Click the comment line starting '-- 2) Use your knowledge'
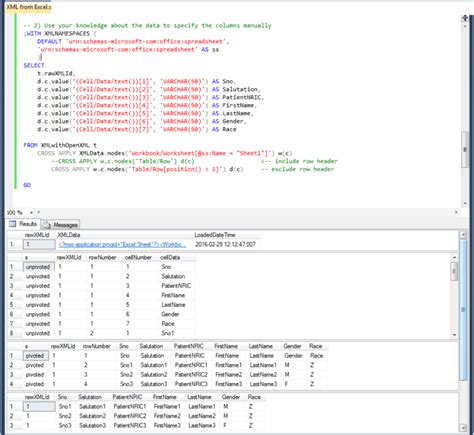Screen dimensions: 474x435 (x=147, y=26)
